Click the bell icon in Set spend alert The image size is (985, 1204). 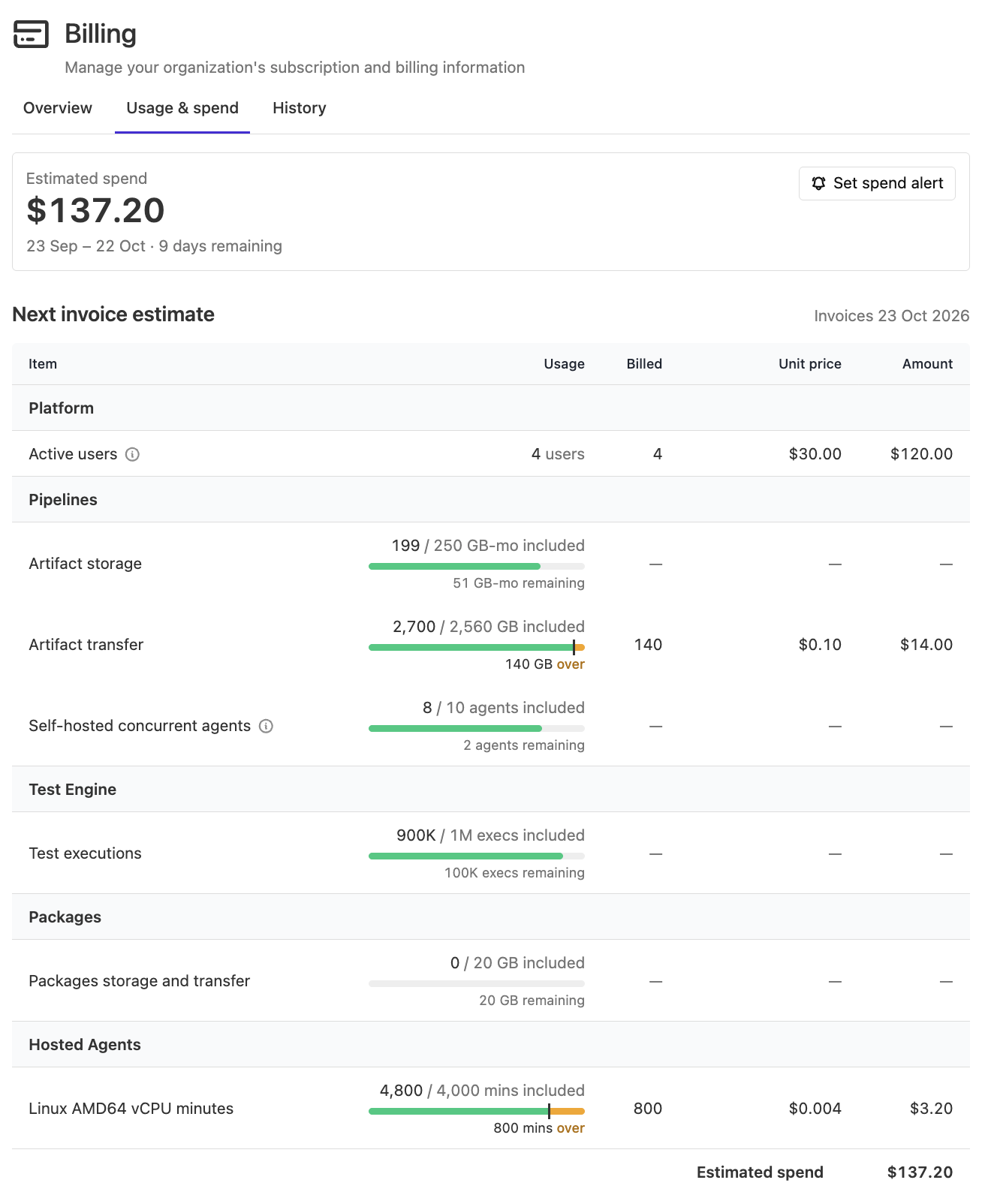(818, 183)
